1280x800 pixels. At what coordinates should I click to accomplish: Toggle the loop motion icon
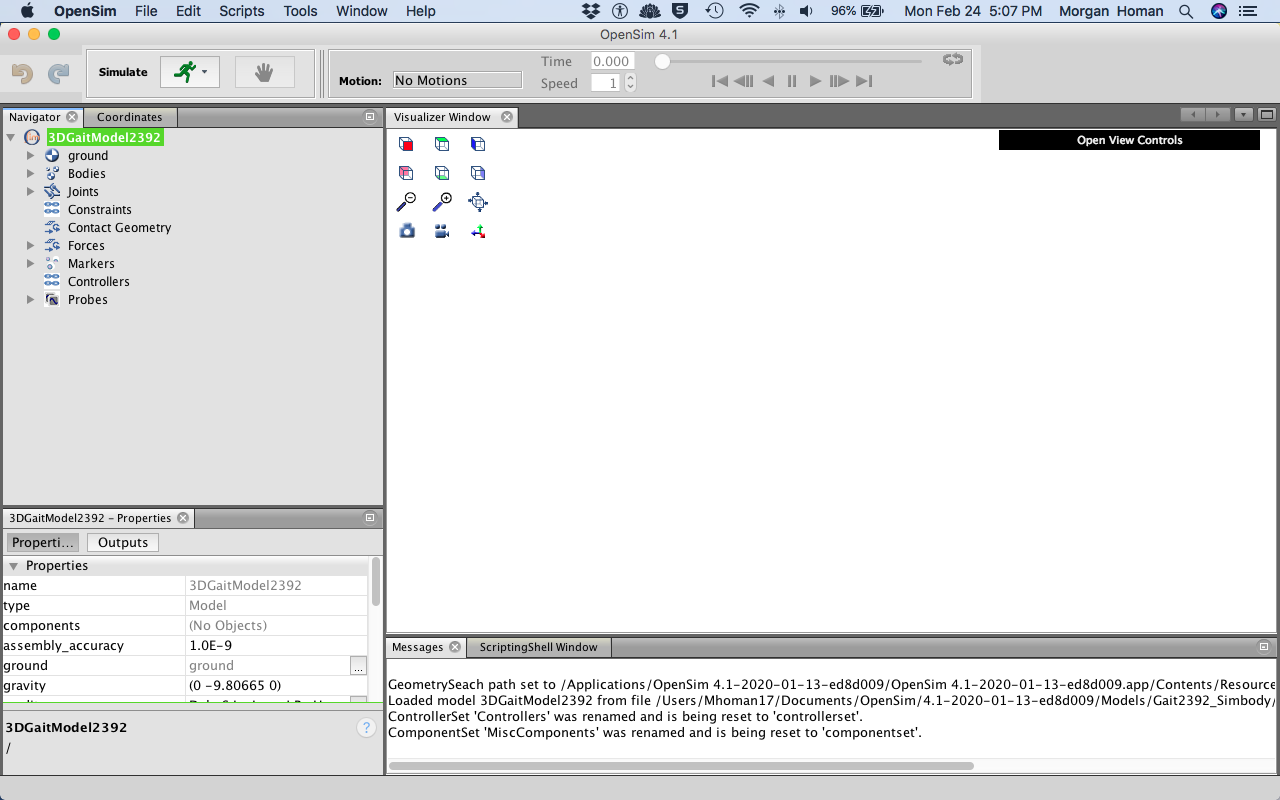point(953,59)
